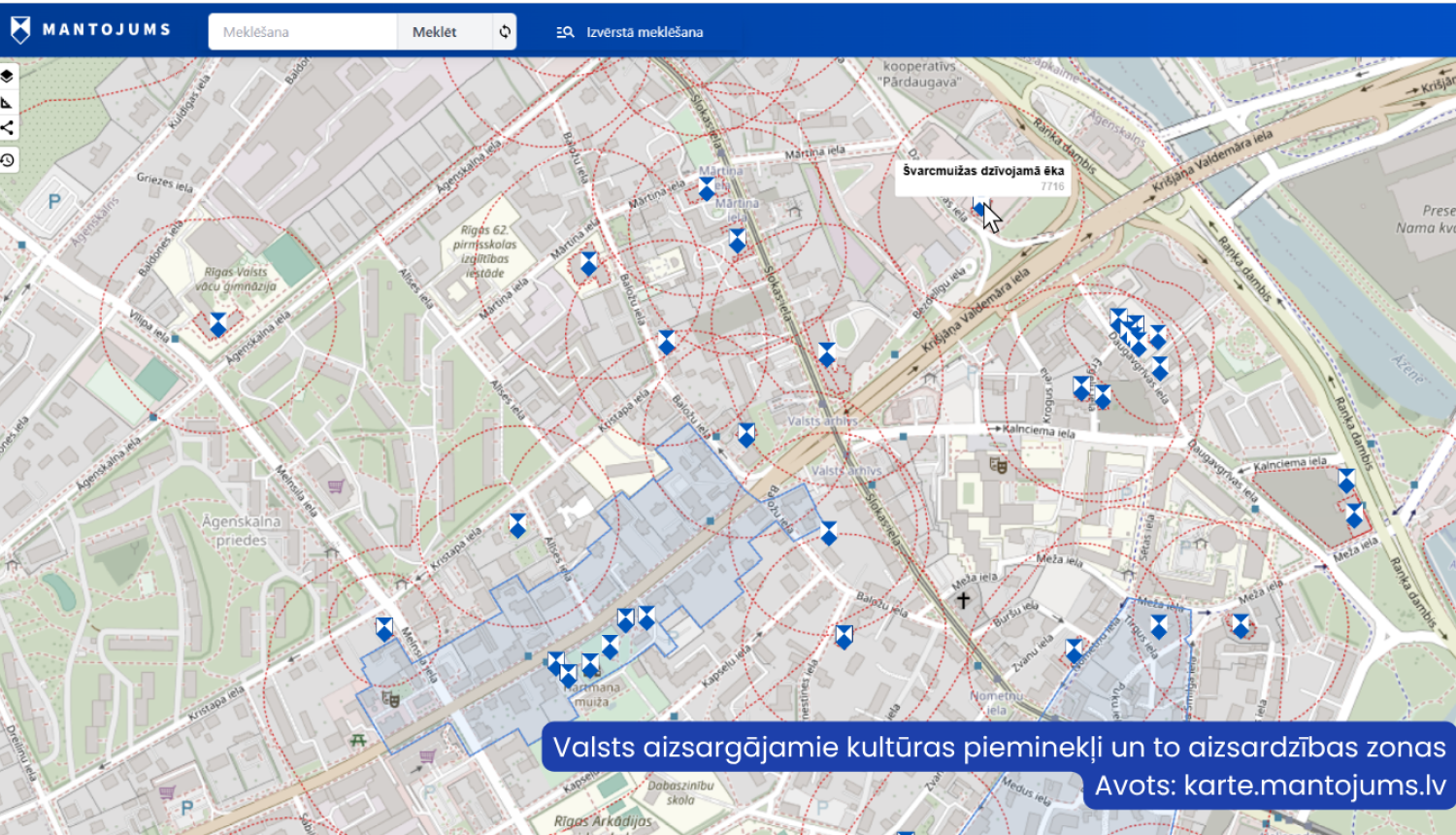Screen dimensions: 1456x835
Task: Click the Rīgas Valsts vācu ģimnāzija label
Action: click(236, 280)
